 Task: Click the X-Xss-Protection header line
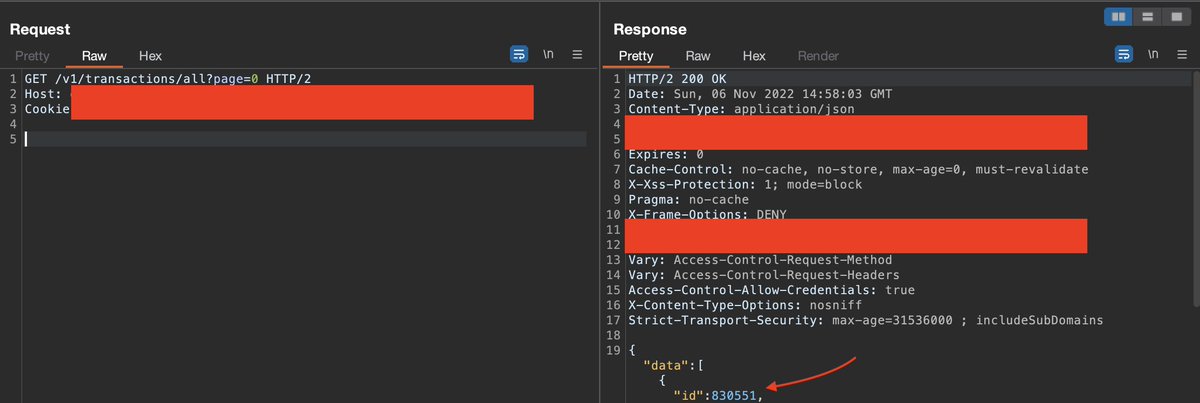(x=745, y=184)
